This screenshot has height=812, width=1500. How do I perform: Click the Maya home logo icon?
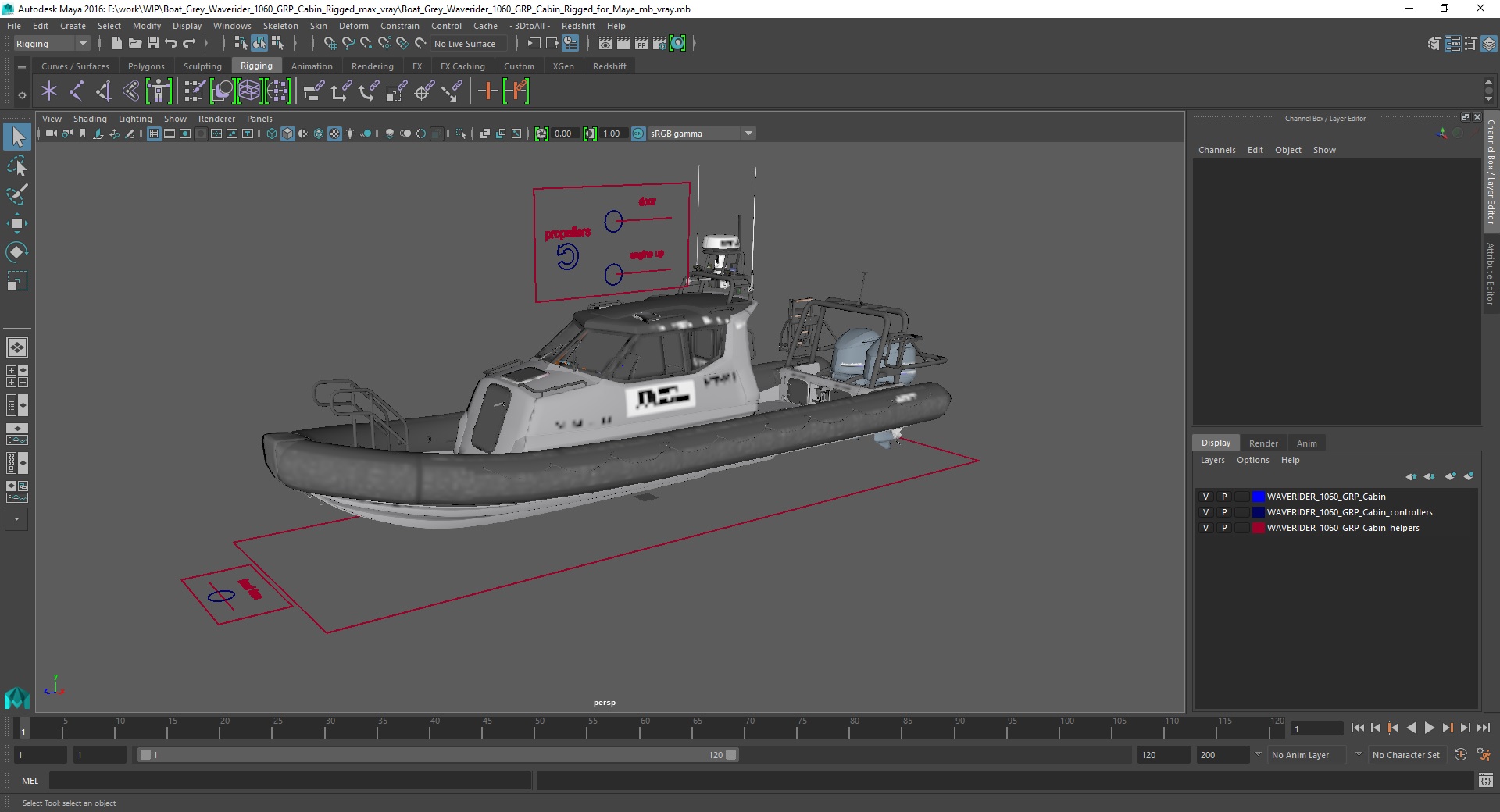16,697
